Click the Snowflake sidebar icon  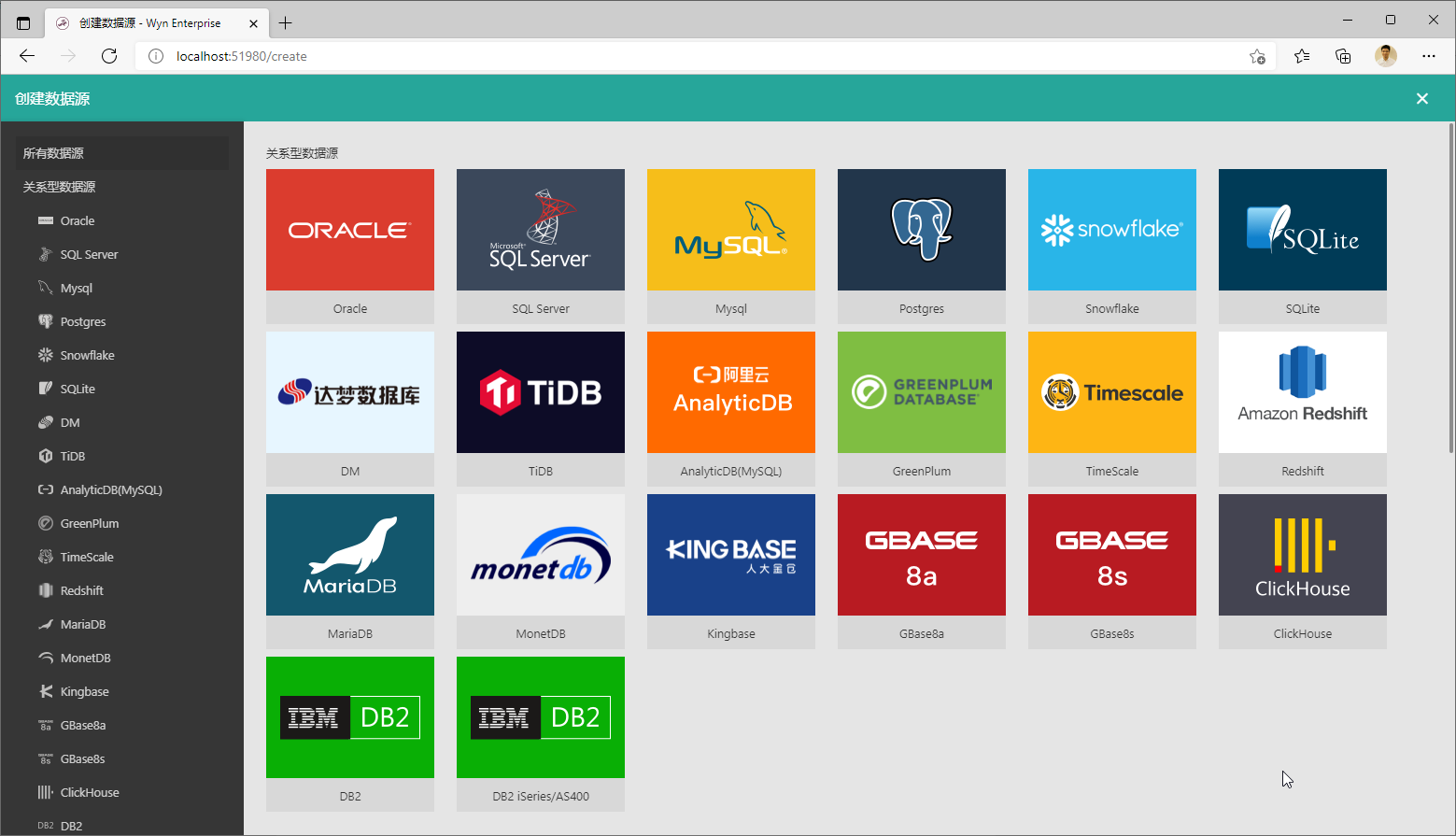46,355
